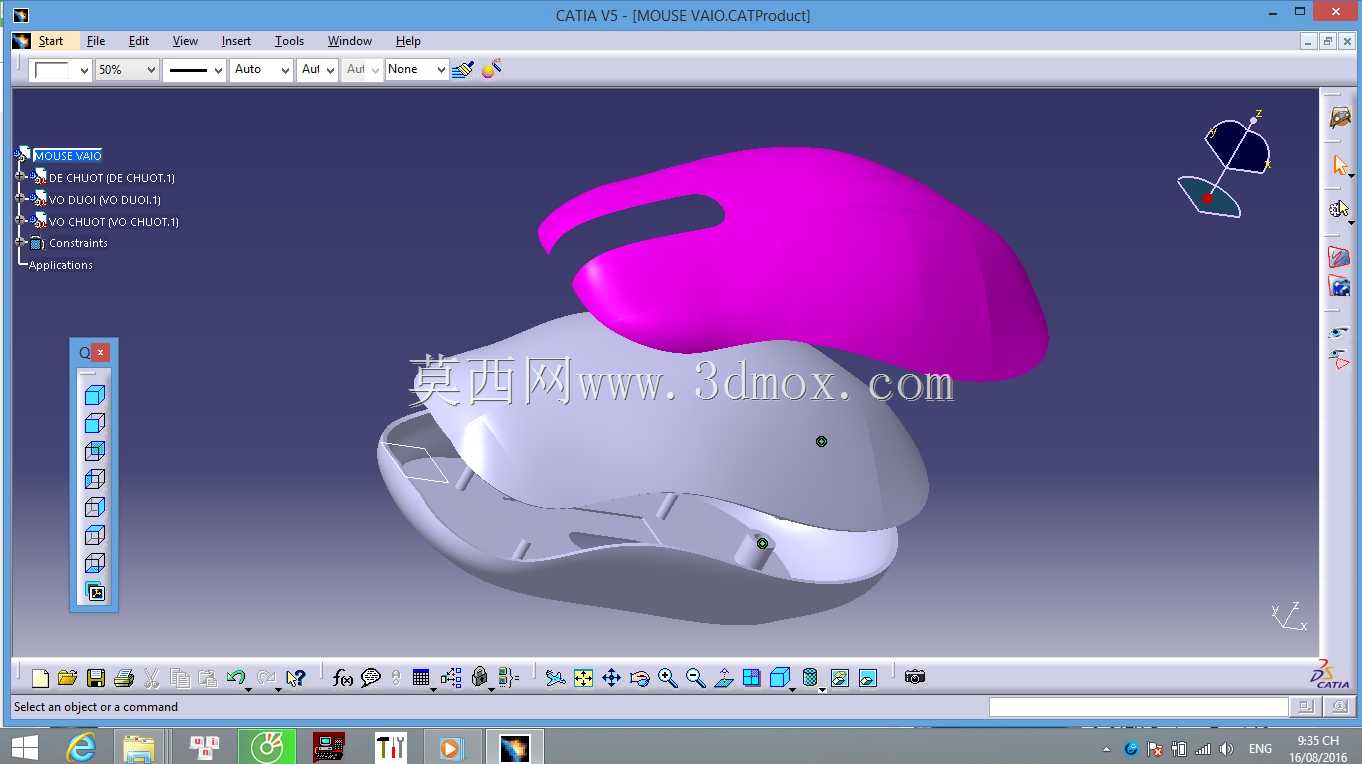This screenshot has height=764, width=1362.
Task: Select VO CHUOT (VO CHUOT.1) tree item
Action: point(114,222)
